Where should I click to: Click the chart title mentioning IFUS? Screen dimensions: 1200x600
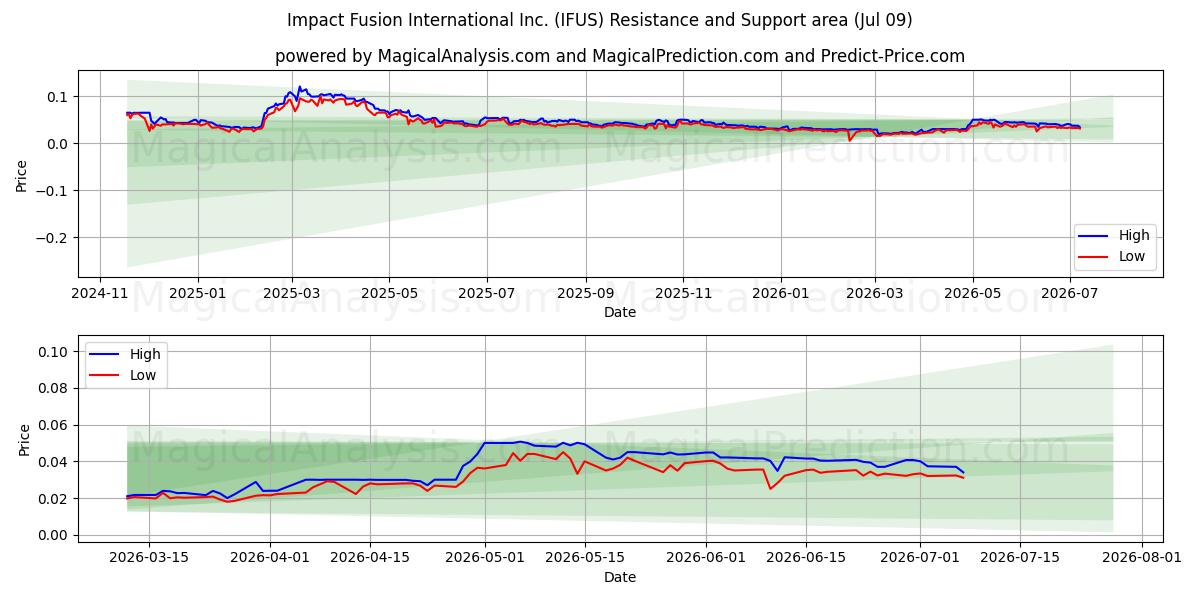(x=599, y=20)
